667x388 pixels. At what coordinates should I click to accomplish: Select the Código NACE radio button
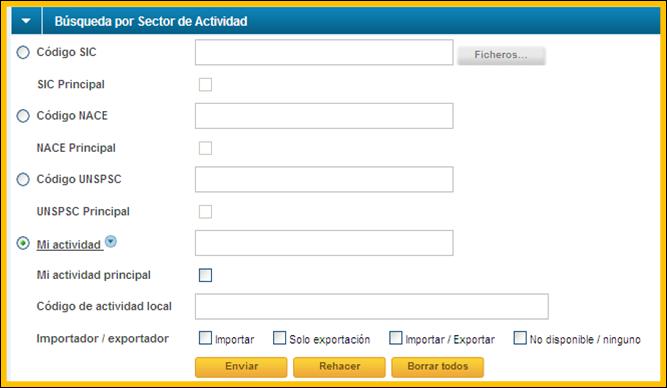tap(23, 116)
